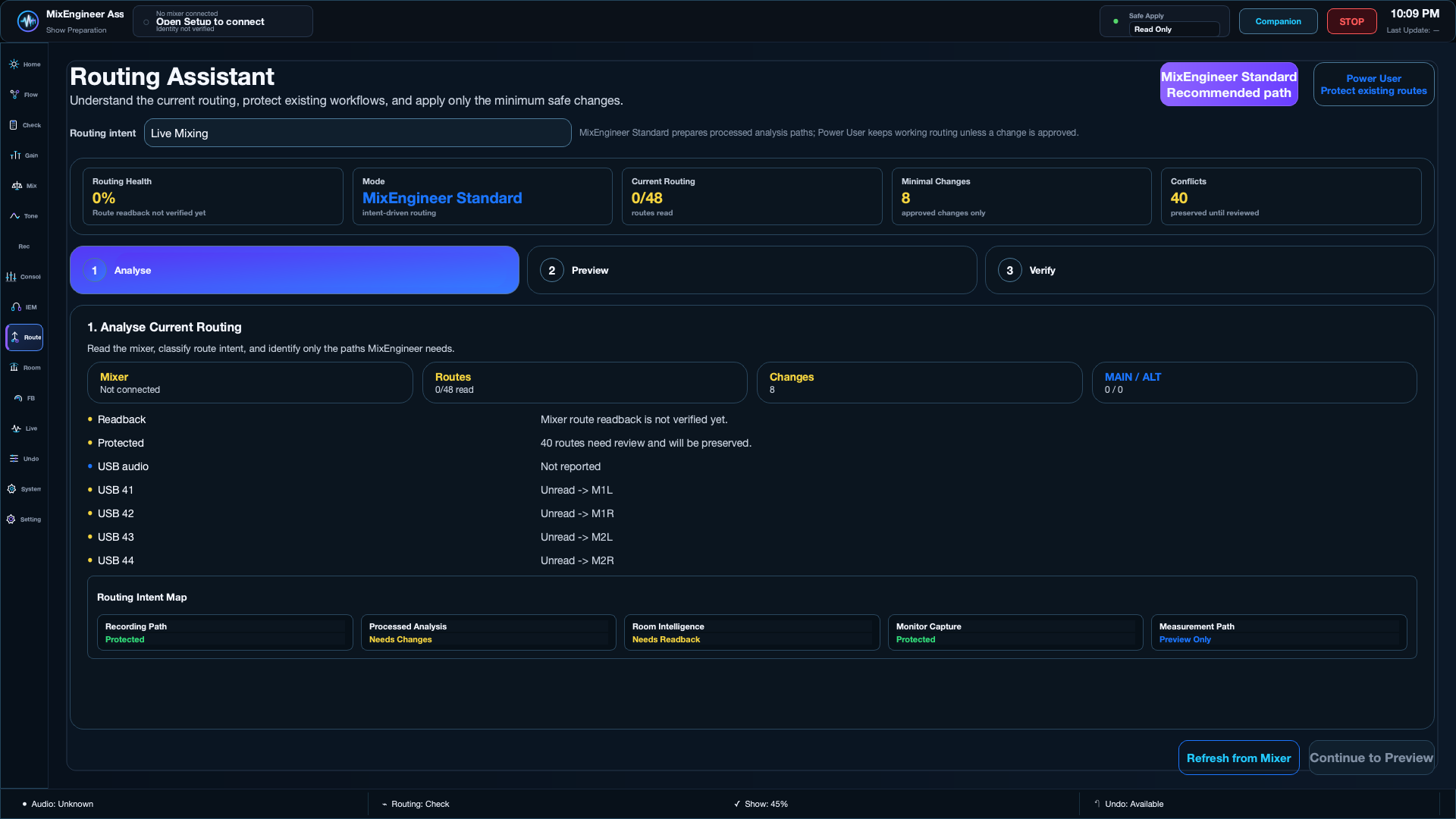Screen dimensions: 1456x819
Task: Open the System gear section
Action: 24,489
